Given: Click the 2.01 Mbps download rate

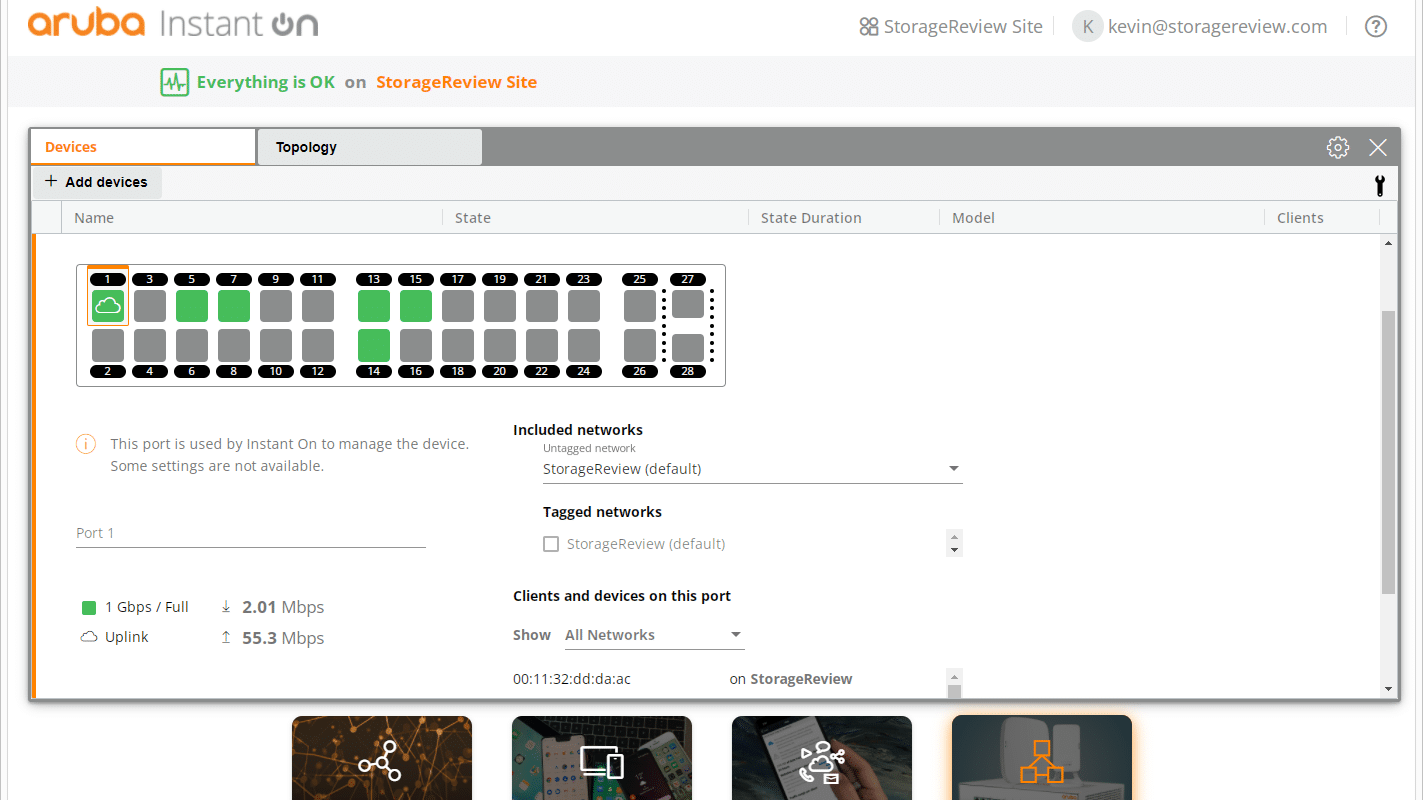Looking at the screenshot, I should tap(283, 607).
